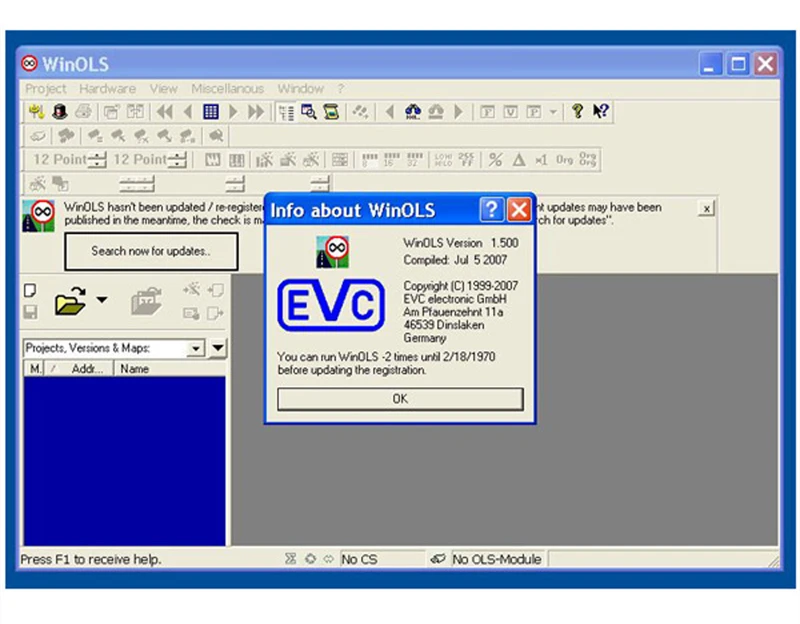Click the hierarchy tree view icon
Image resolution: width=800 pixels, height=624 pixels.
click(286, 112)
